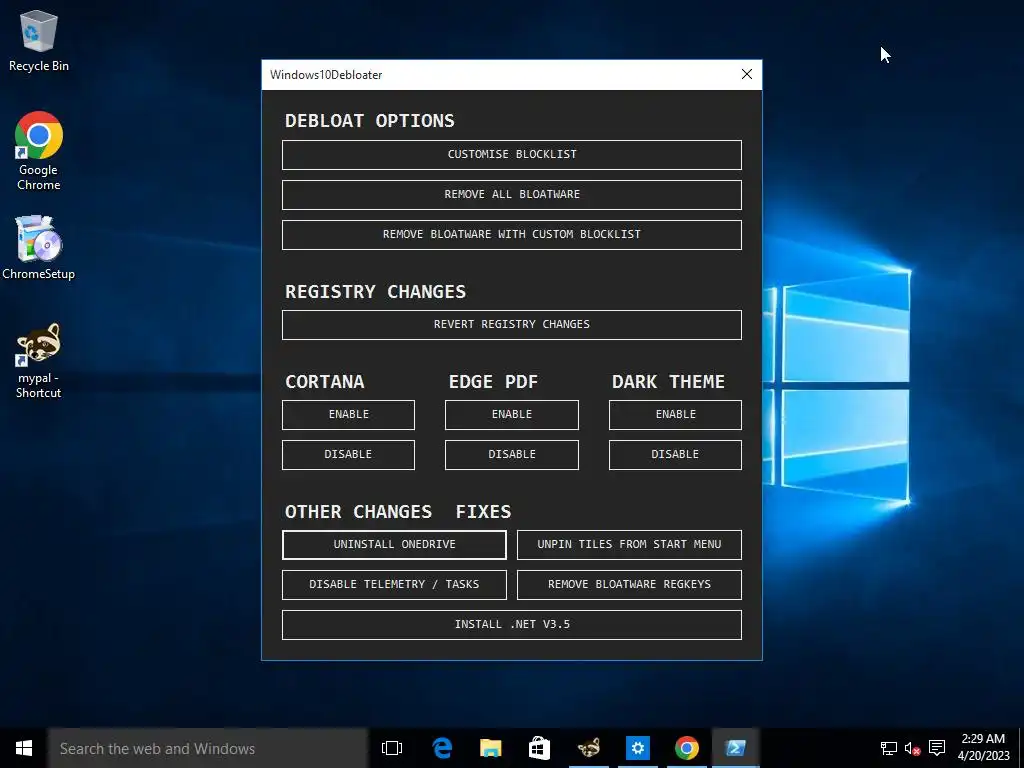
Task: Open the Settings gear in the taskbar
Action: point(637,748)
